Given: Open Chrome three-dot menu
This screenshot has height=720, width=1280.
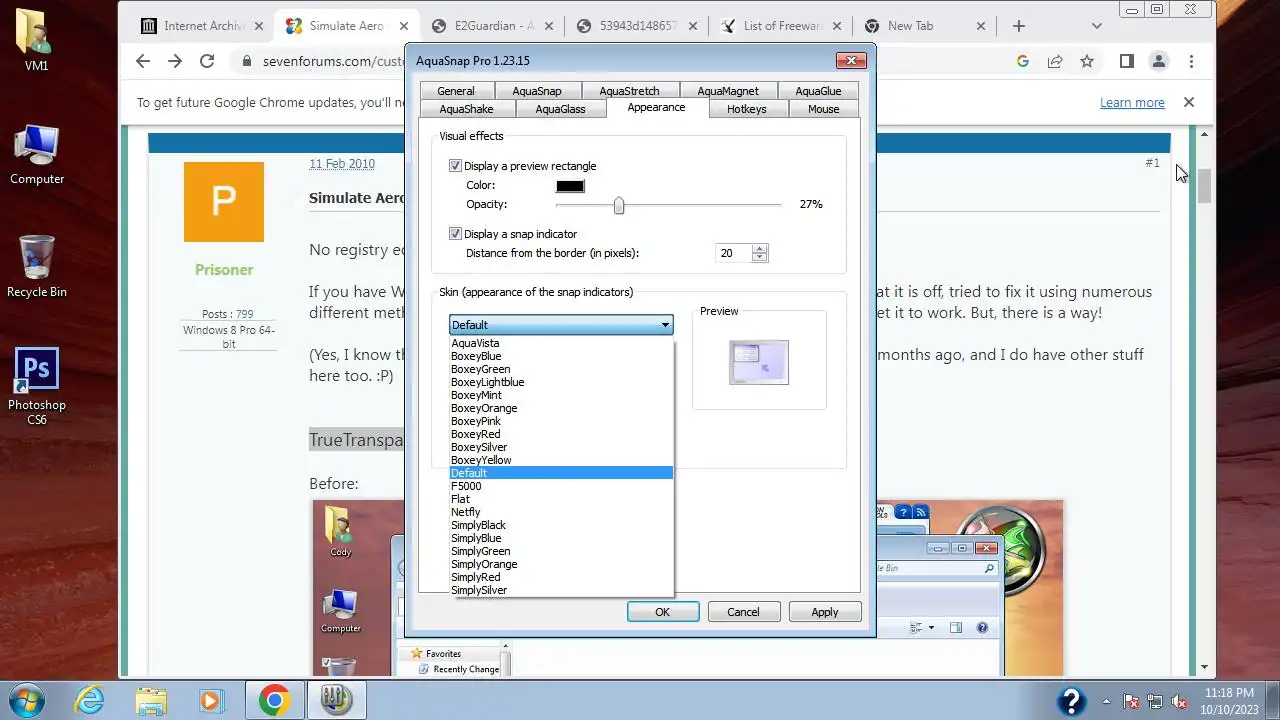Looking at the screenshot, I should (1191, 61).
